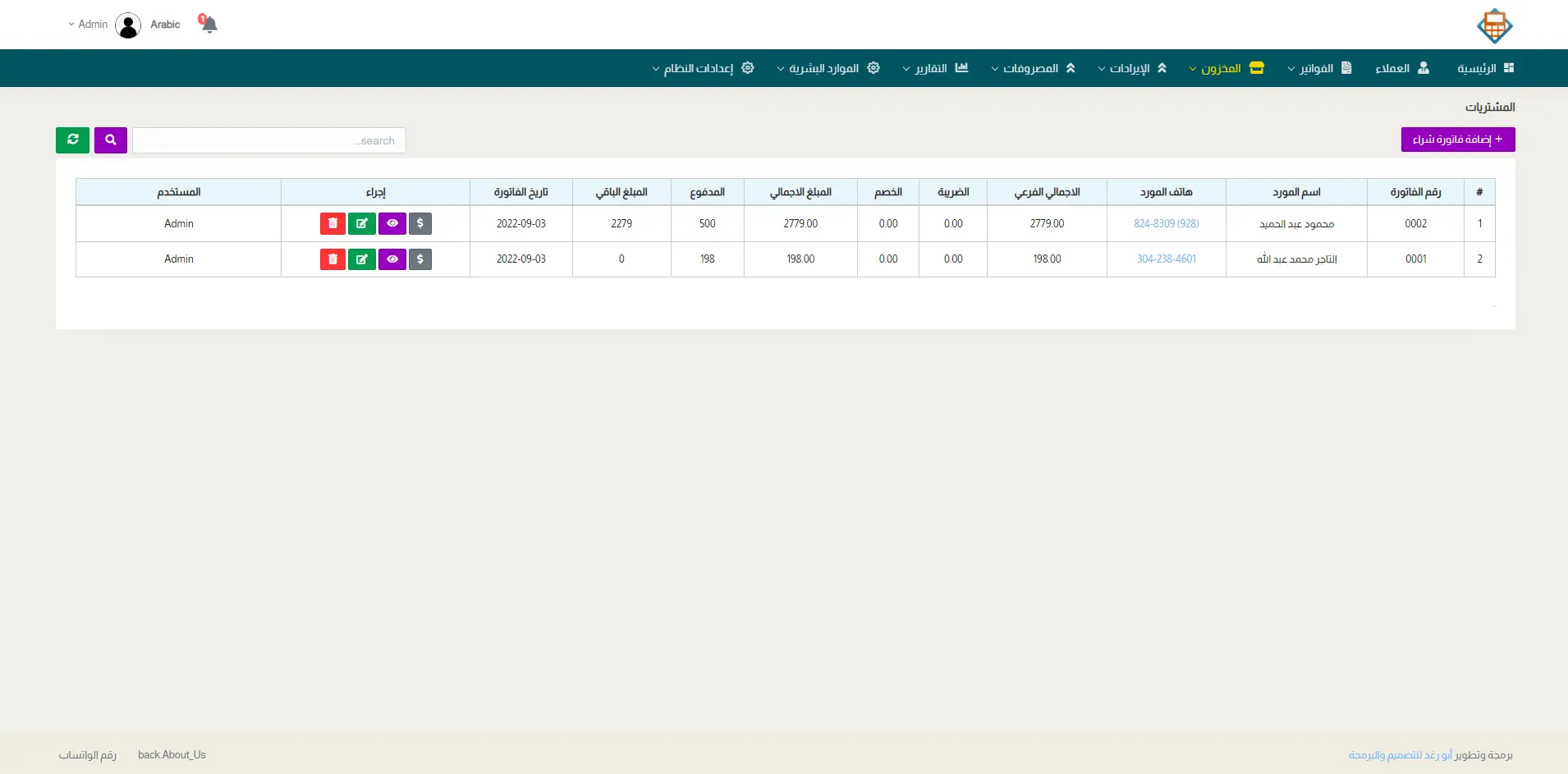1568x774 pixels.
Task: Click the company logo in header
Action: [x=1494, y=25]
